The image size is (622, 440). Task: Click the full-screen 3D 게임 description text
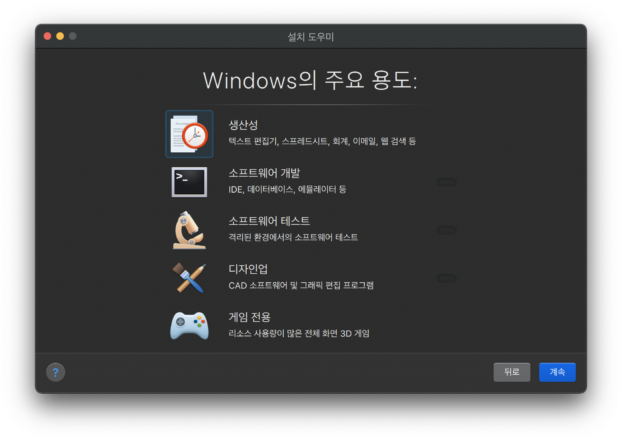[x=298, y=333]
